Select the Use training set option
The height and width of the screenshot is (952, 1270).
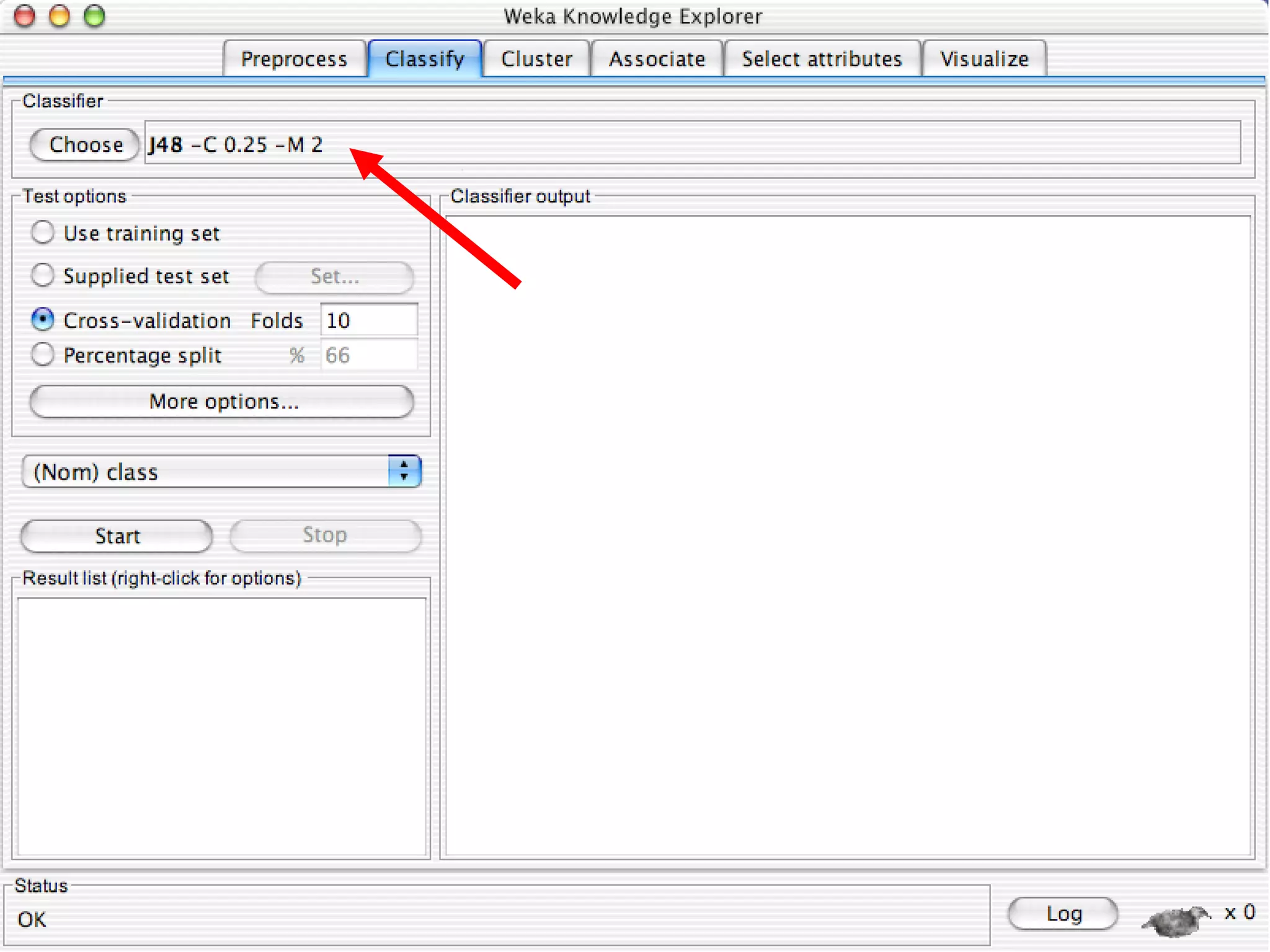(43, 232)
